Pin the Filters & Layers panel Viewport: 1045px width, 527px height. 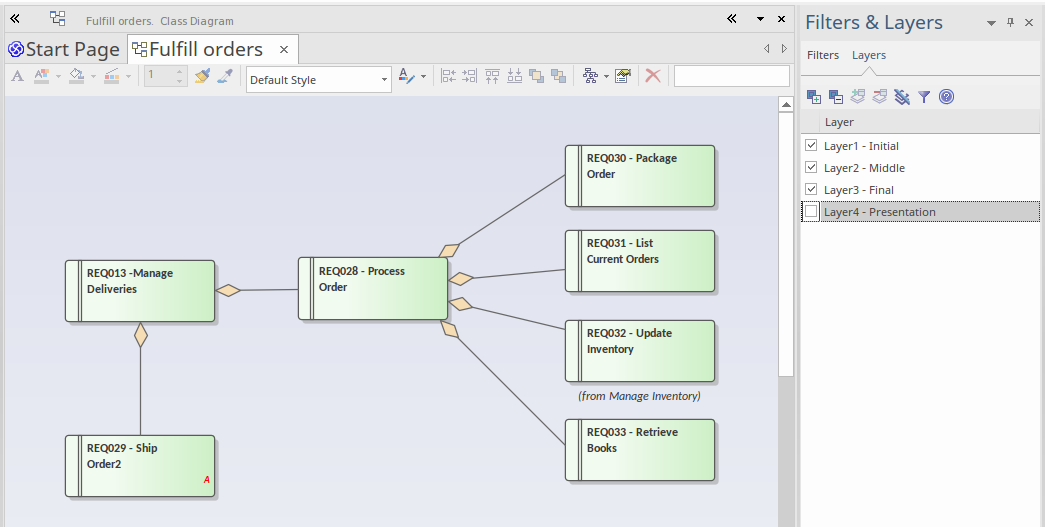tap(1011, 23)
